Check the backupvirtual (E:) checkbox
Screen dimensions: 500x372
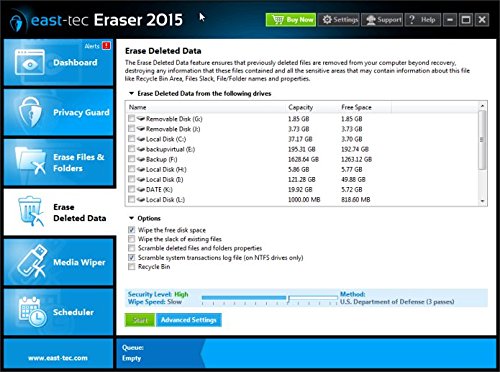[x=131, y=149]
